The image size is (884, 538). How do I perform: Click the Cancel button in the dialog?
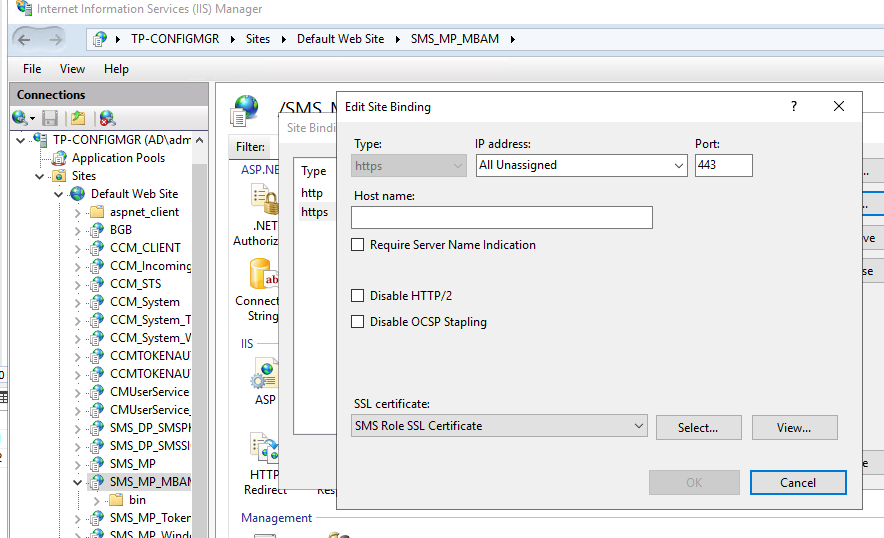798,482
